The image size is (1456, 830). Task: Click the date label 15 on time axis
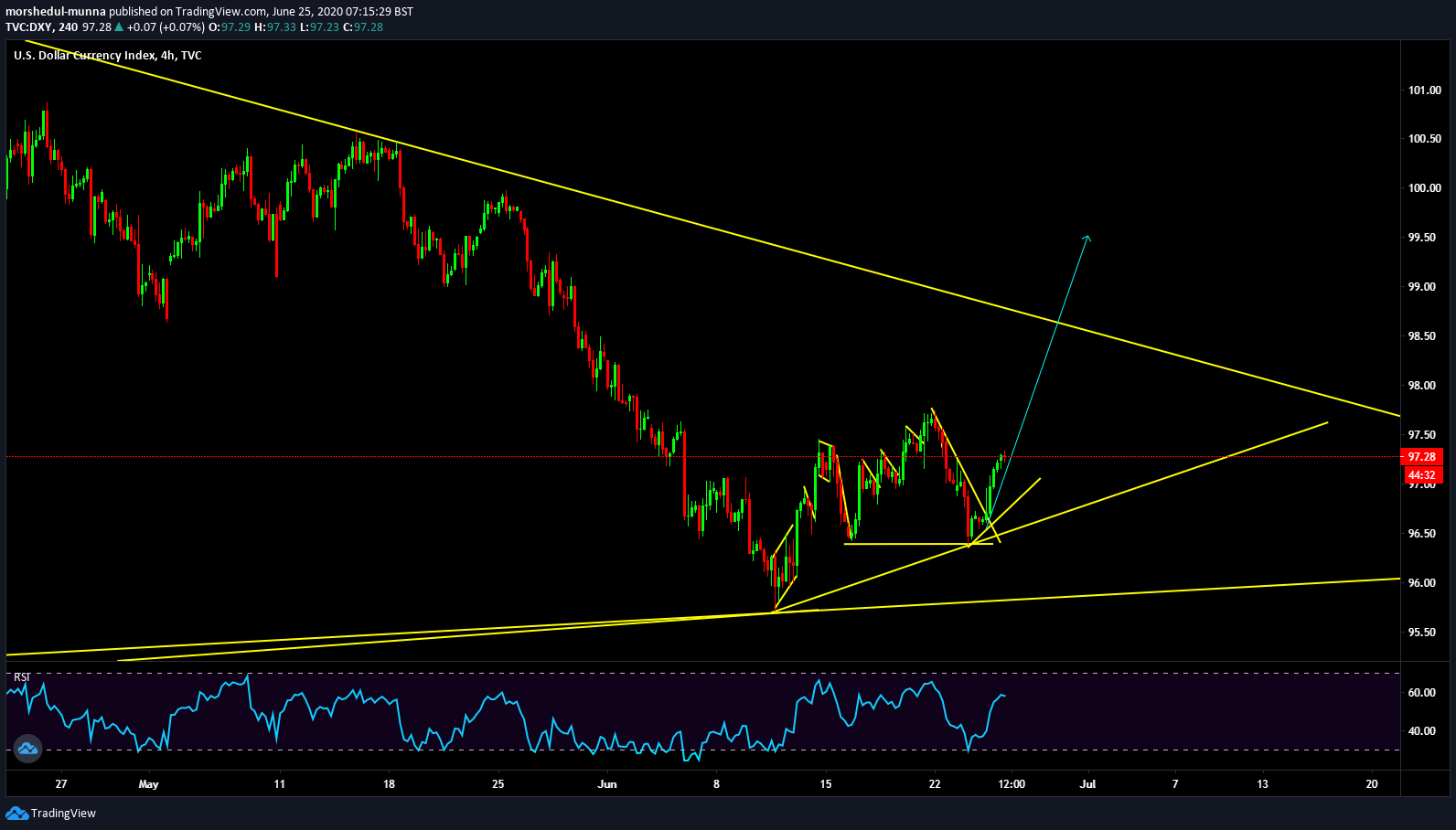[x=826, y=784]
